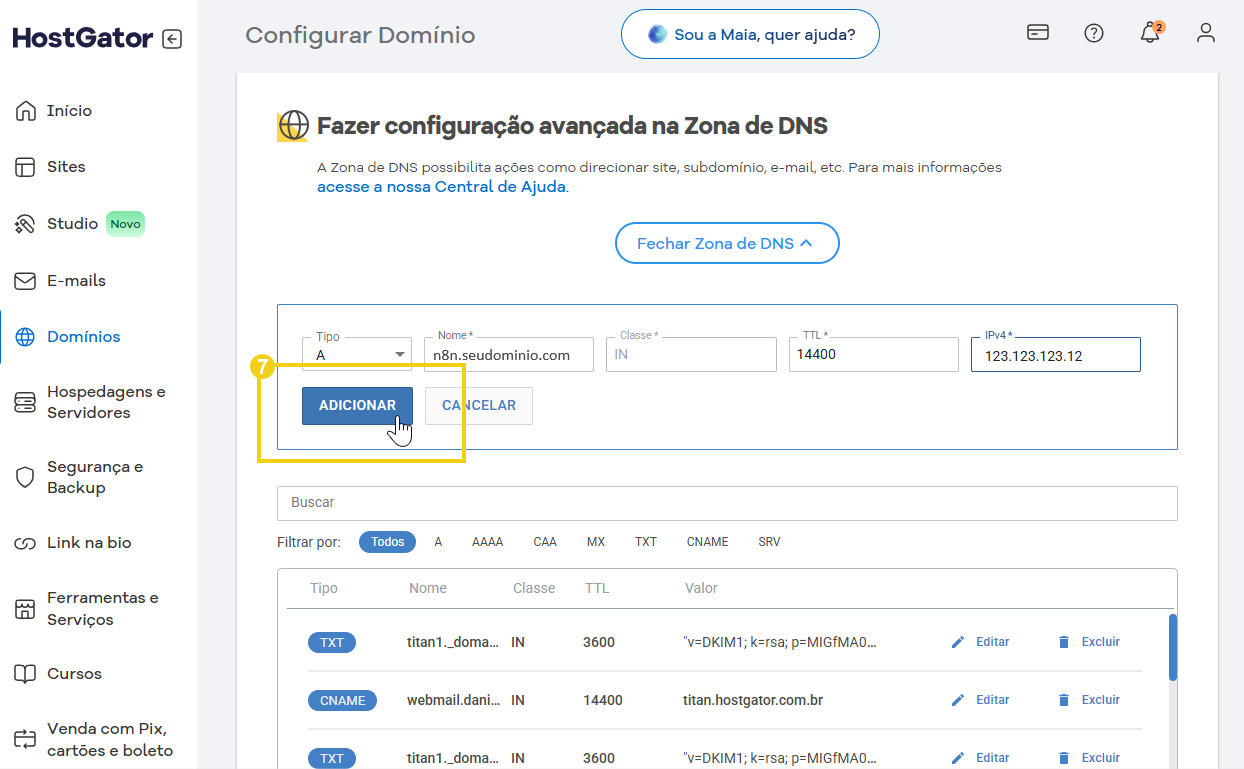
Task: Click the Sites layout icon in sidebar
Action: click(25, 167)
